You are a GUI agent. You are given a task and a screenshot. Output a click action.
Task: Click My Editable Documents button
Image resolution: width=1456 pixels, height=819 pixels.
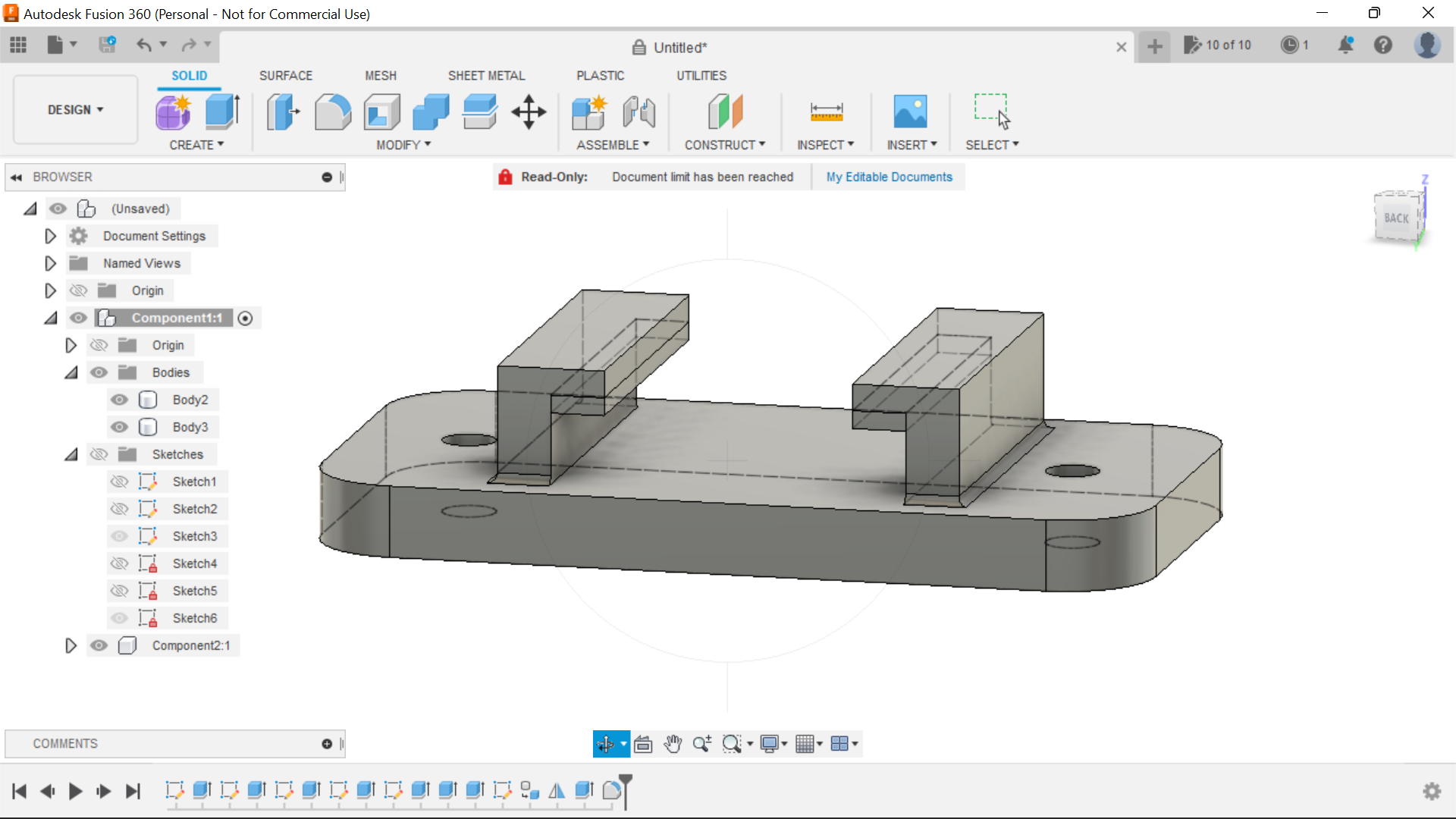pyautogui.click(x=889, y=177)
